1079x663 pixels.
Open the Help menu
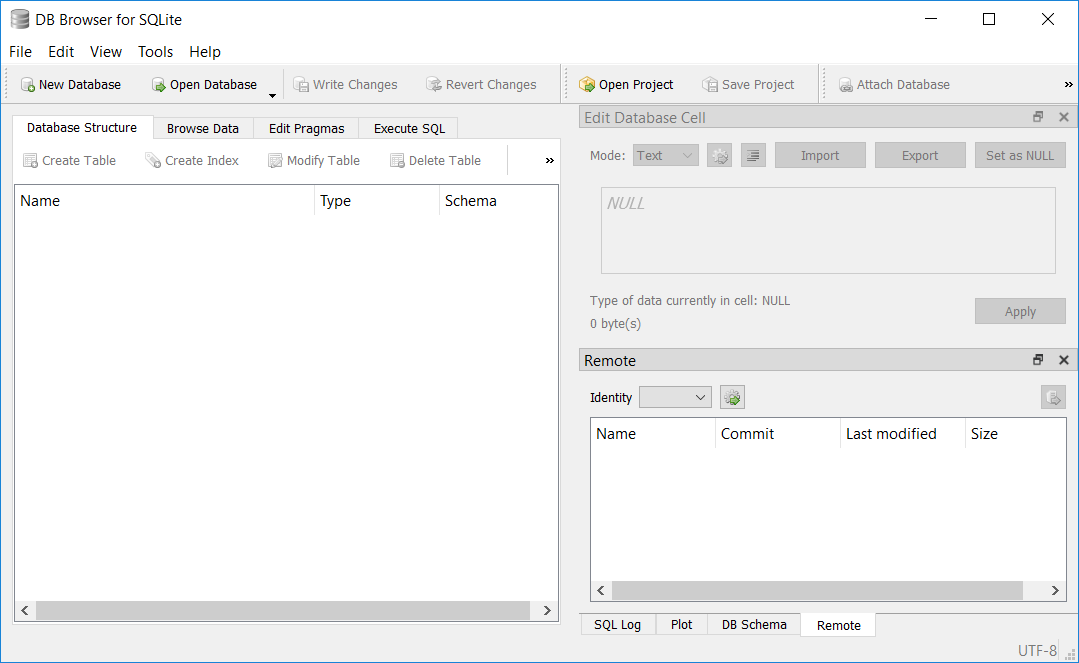pyautogui.click(x=204, y=52)
